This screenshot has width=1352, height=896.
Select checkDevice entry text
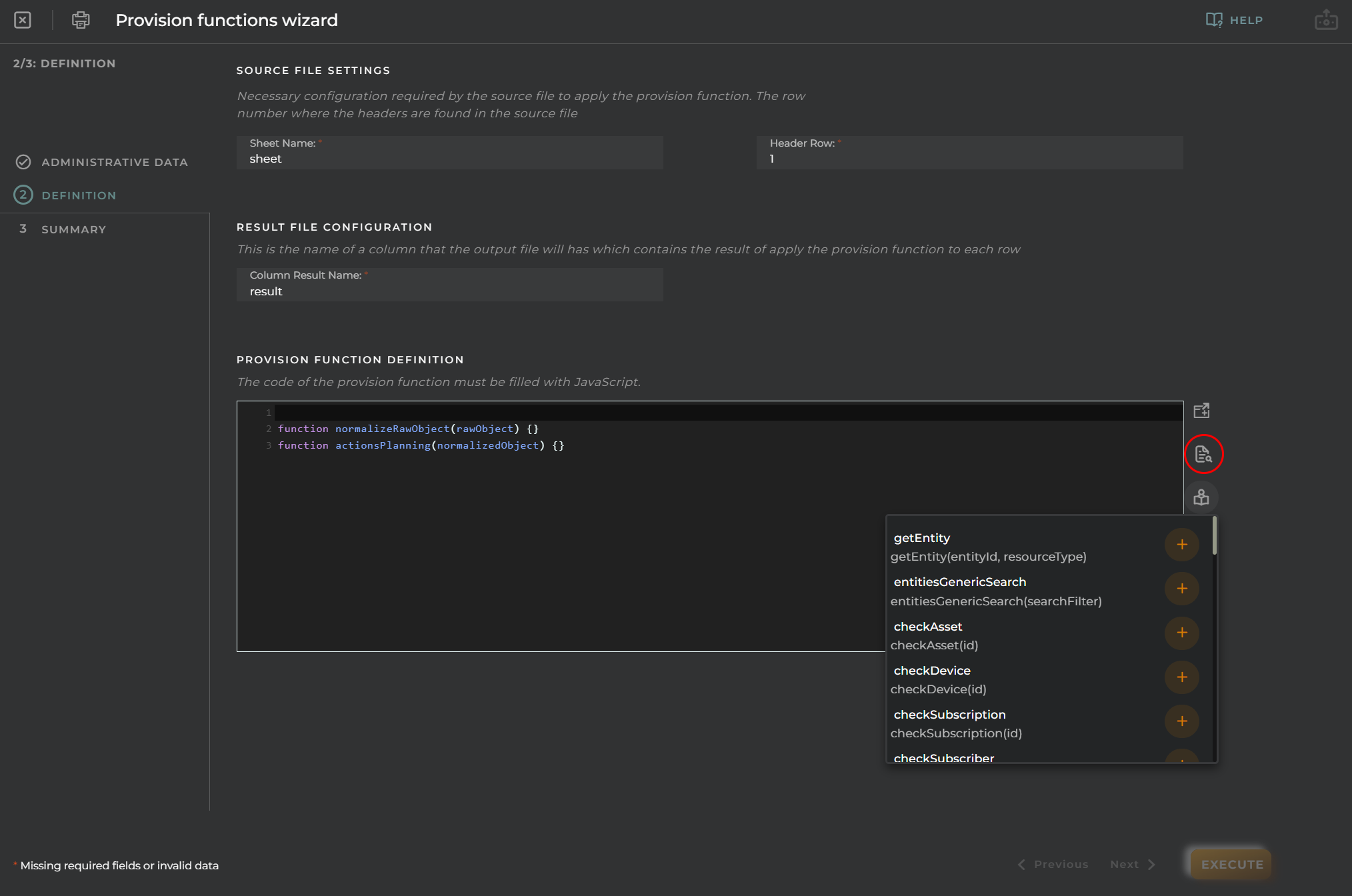(931, 671)
